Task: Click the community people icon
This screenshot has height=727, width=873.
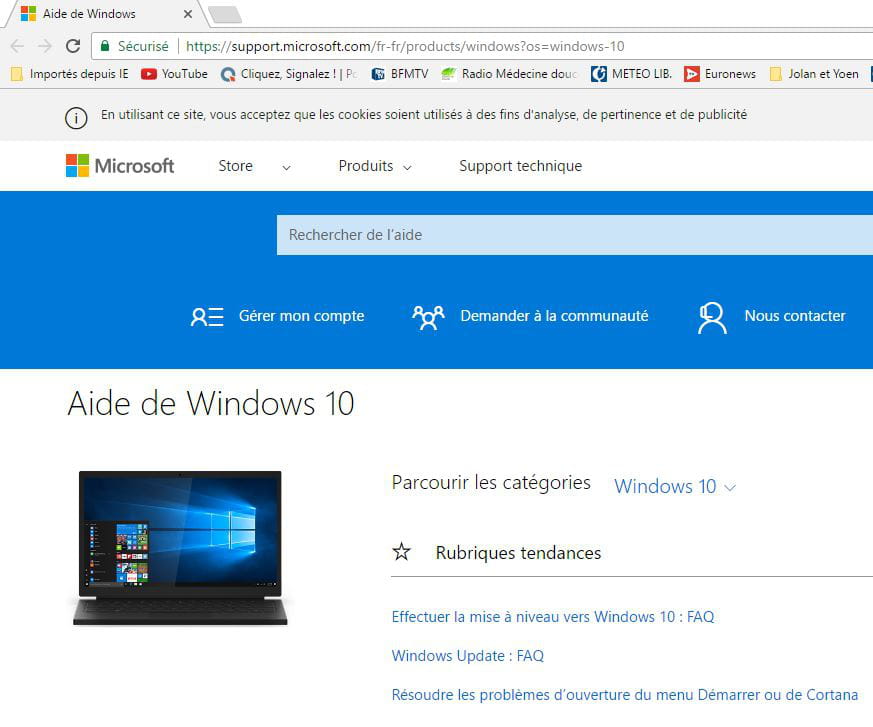Action: coord(428,317)
